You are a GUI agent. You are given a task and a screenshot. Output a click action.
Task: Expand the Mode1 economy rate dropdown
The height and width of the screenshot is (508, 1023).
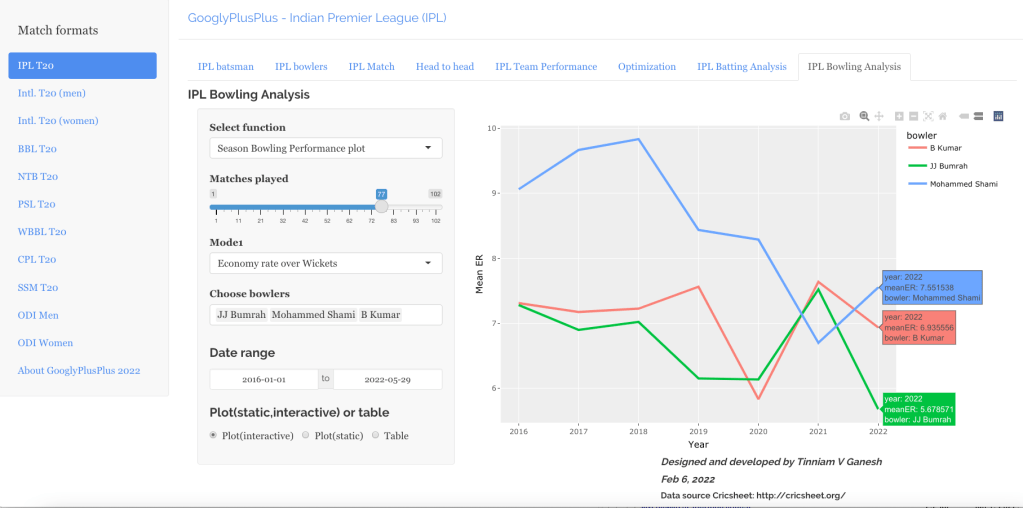click(x=325, y=263)
